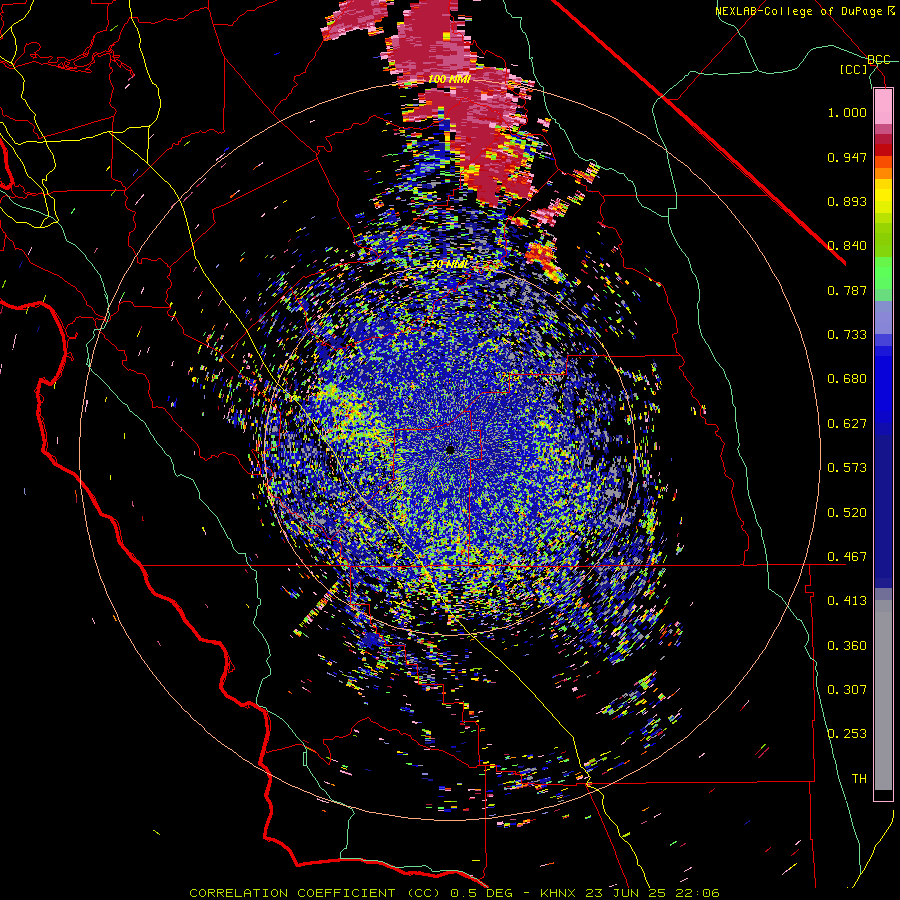Click the 0.467 legend value
Viewport: 900px width, 900px height.
[x=847, y=557]
